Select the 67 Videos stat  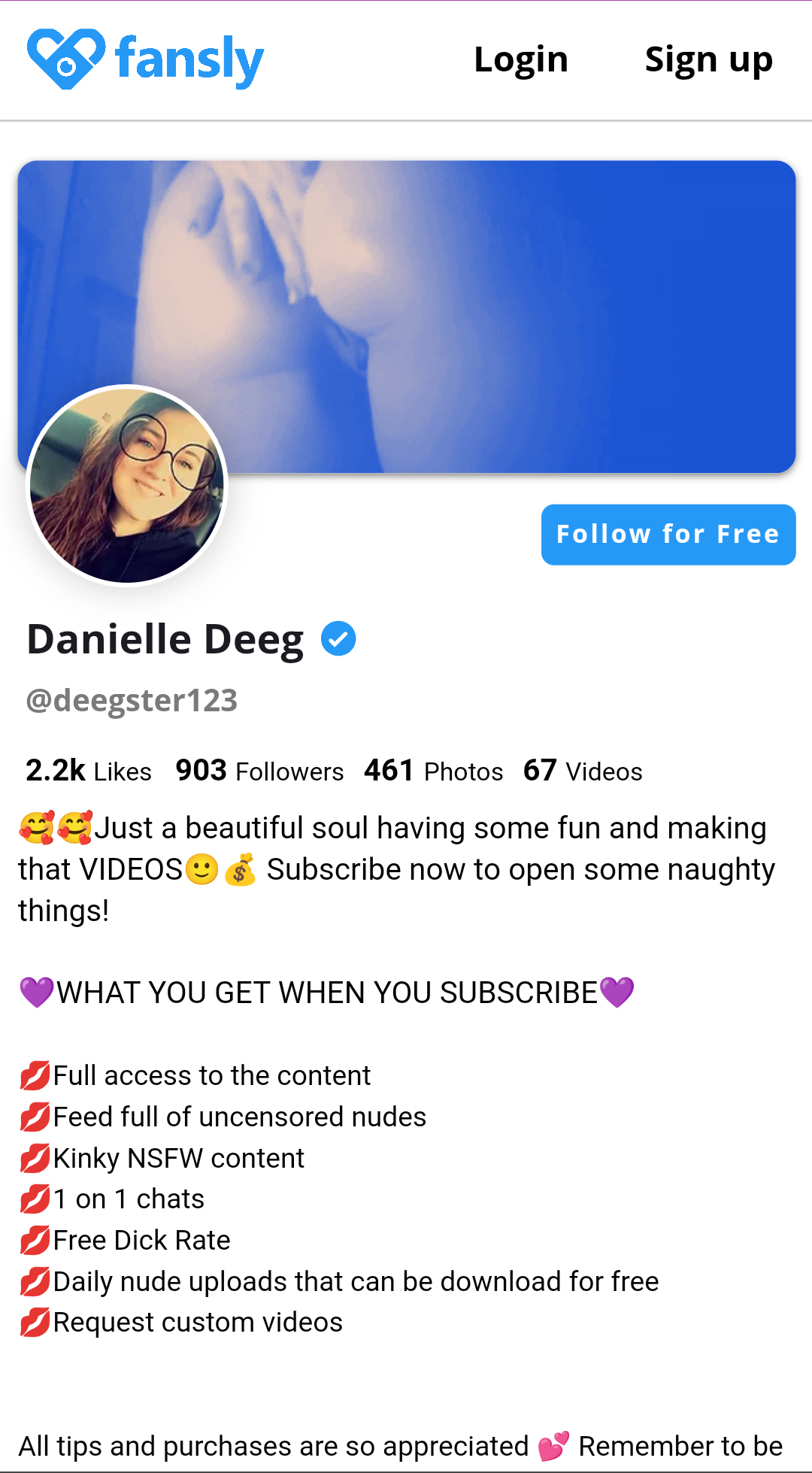[x=583, y=771]
